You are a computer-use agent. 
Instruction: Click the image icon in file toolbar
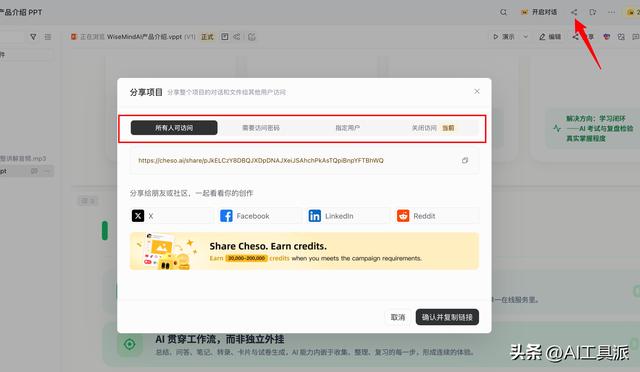[621, 37]
